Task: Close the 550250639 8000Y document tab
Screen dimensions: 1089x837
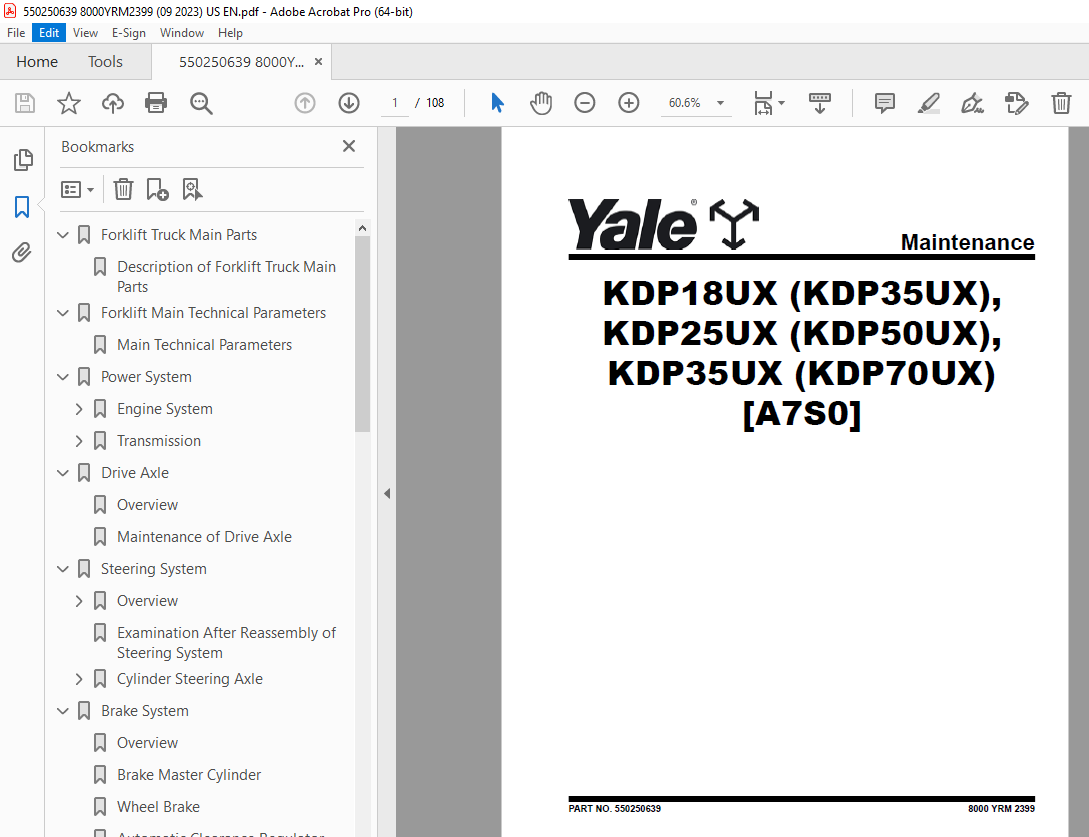Action: click(318, 62)
